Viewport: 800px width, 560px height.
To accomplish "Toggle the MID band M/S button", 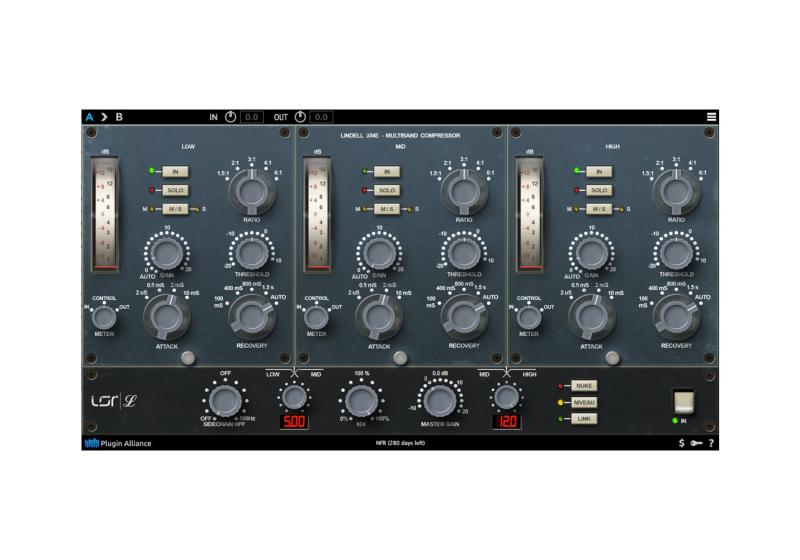I will click(387, 209).
